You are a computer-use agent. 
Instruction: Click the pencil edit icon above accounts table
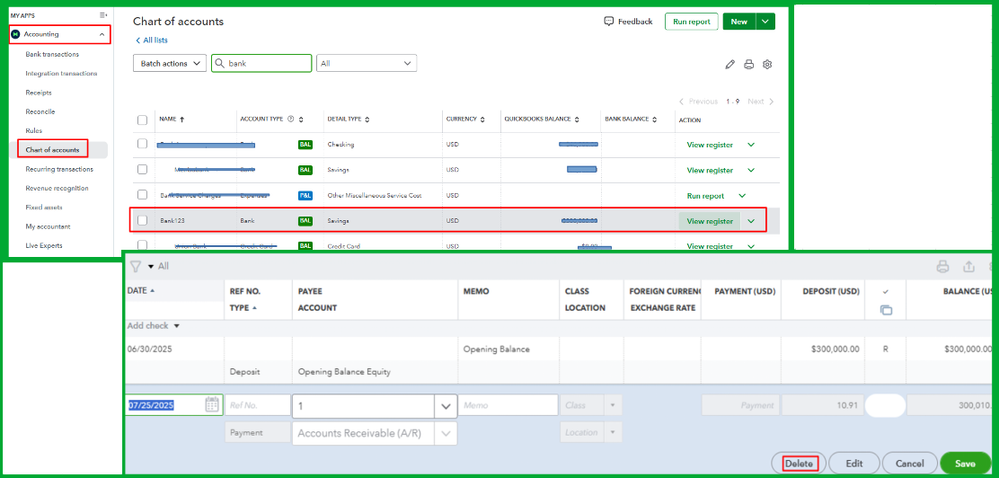pos(730,64)
